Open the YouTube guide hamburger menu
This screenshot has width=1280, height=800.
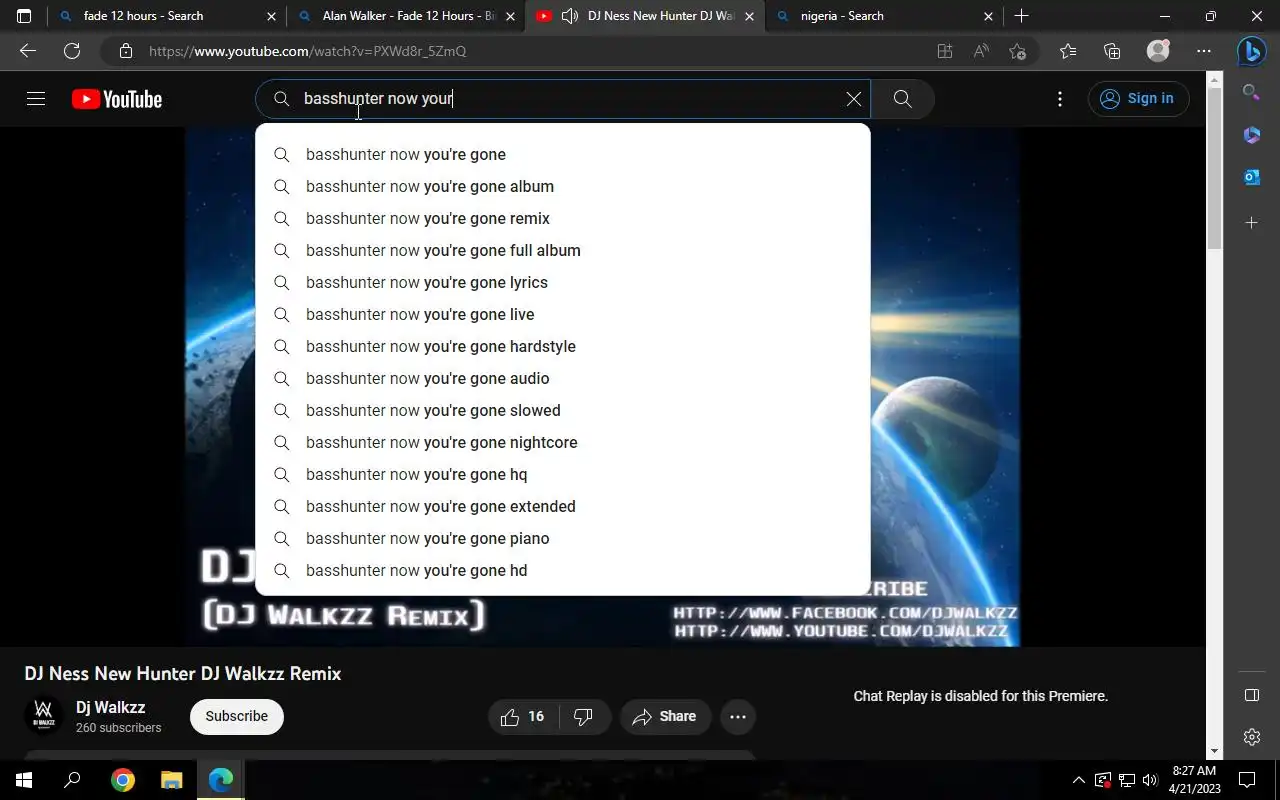(x=36, y=99)
